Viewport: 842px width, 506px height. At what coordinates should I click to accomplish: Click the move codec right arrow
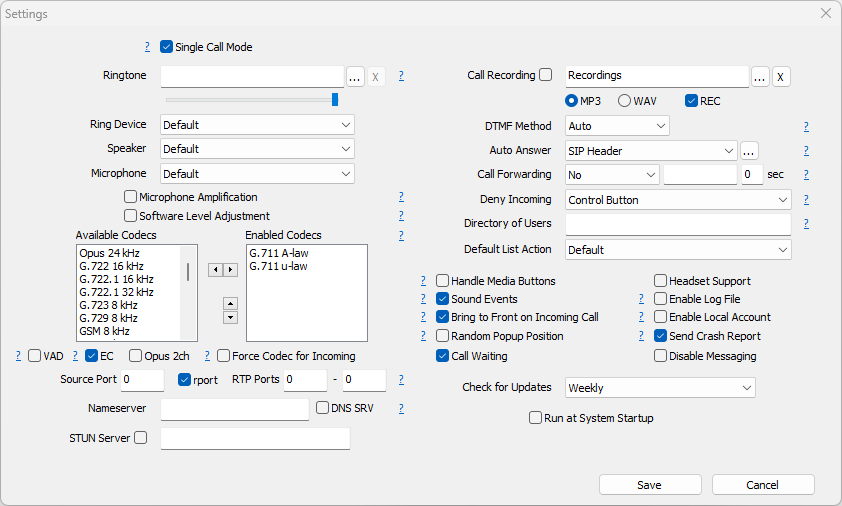[230, 270]
